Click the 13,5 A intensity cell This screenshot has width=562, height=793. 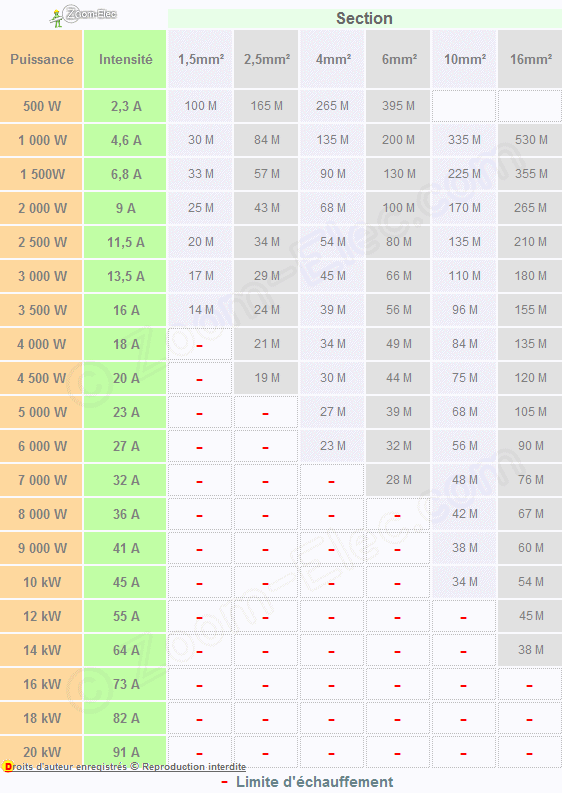125,276
